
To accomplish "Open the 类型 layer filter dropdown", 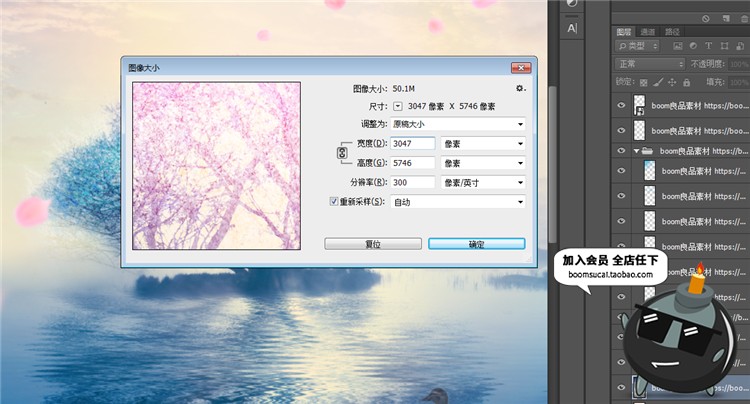I will (637, 46).
